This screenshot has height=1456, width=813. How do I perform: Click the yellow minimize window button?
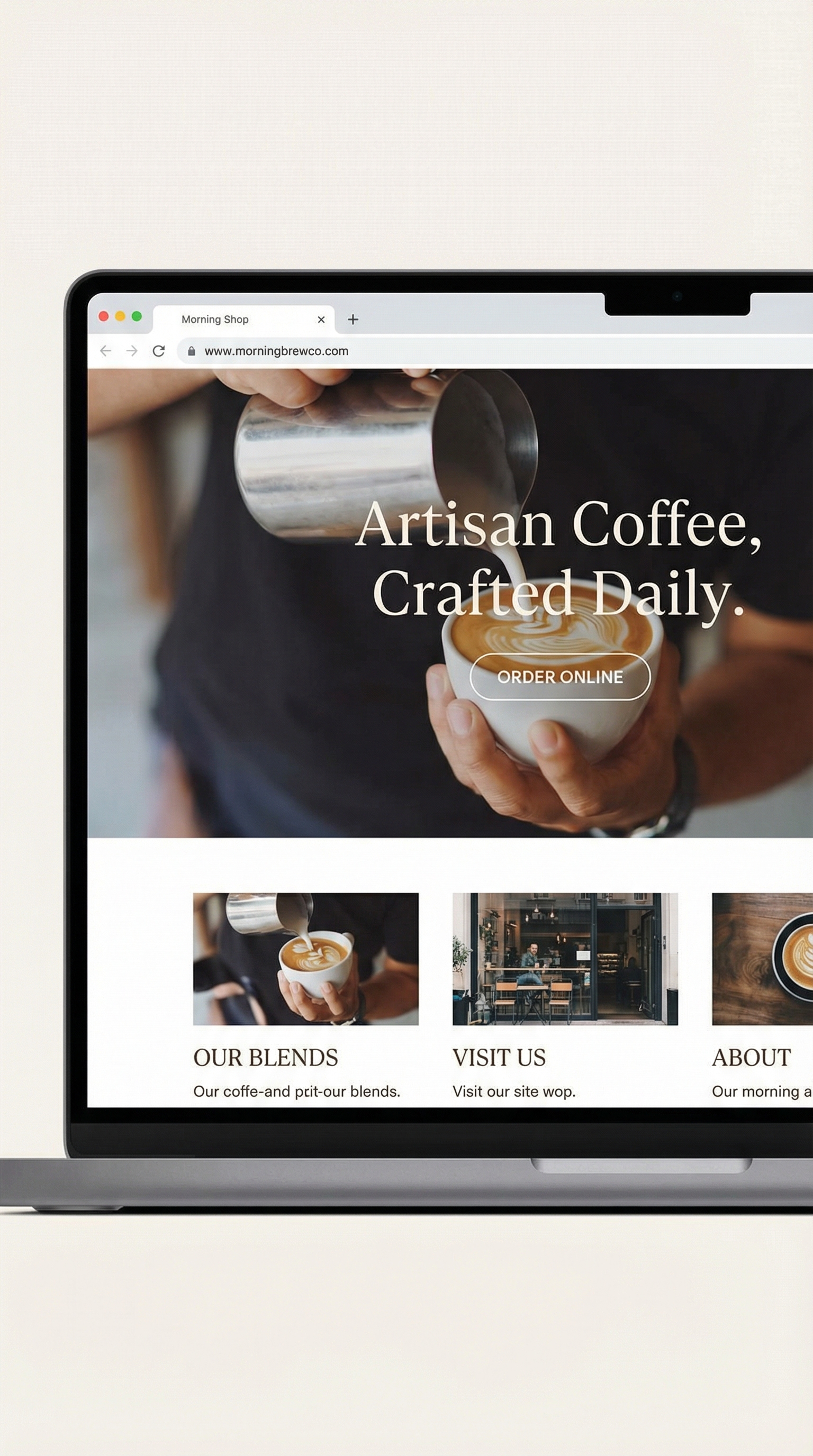pos(120,316)
